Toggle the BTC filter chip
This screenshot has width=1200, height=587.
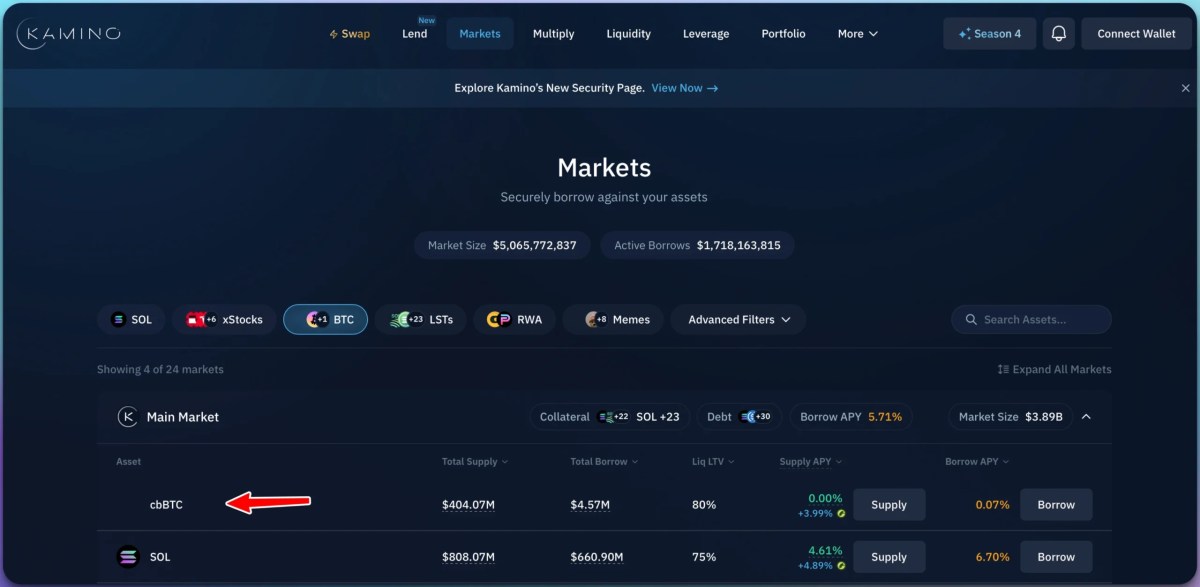point(326,320)
